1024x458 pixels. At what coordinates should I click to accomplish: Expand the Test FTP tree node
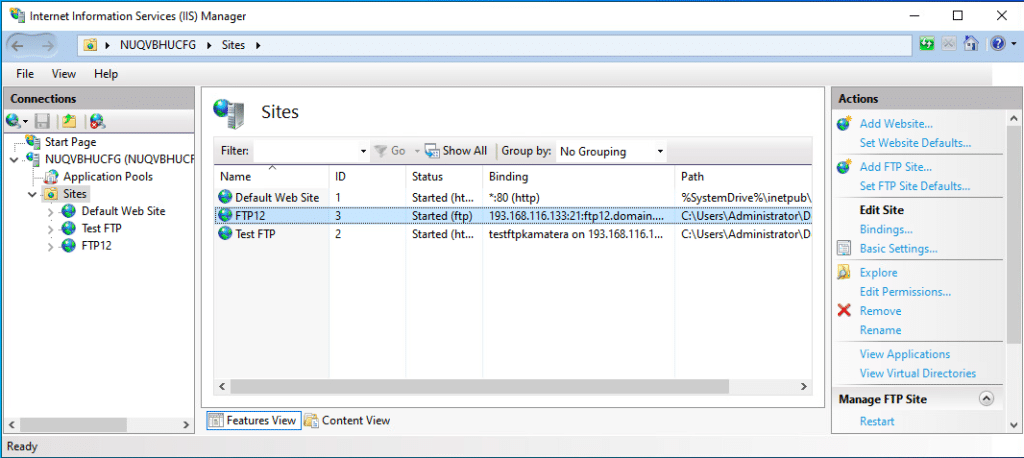(51, 229)
